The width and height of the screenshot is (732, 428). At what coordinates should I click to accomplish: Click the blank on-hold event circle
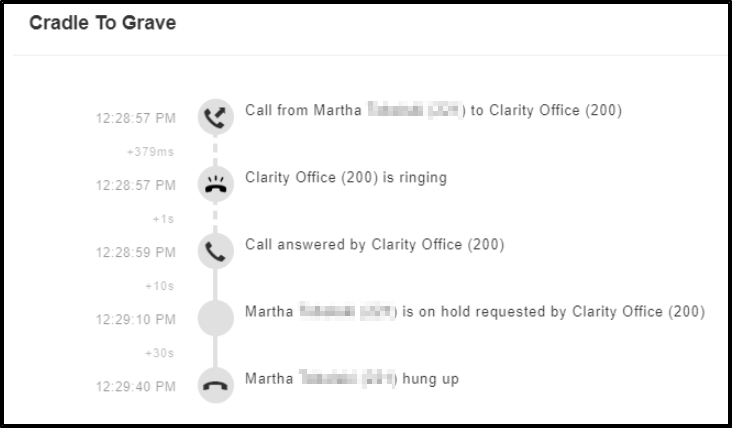(x=215, y=319)
